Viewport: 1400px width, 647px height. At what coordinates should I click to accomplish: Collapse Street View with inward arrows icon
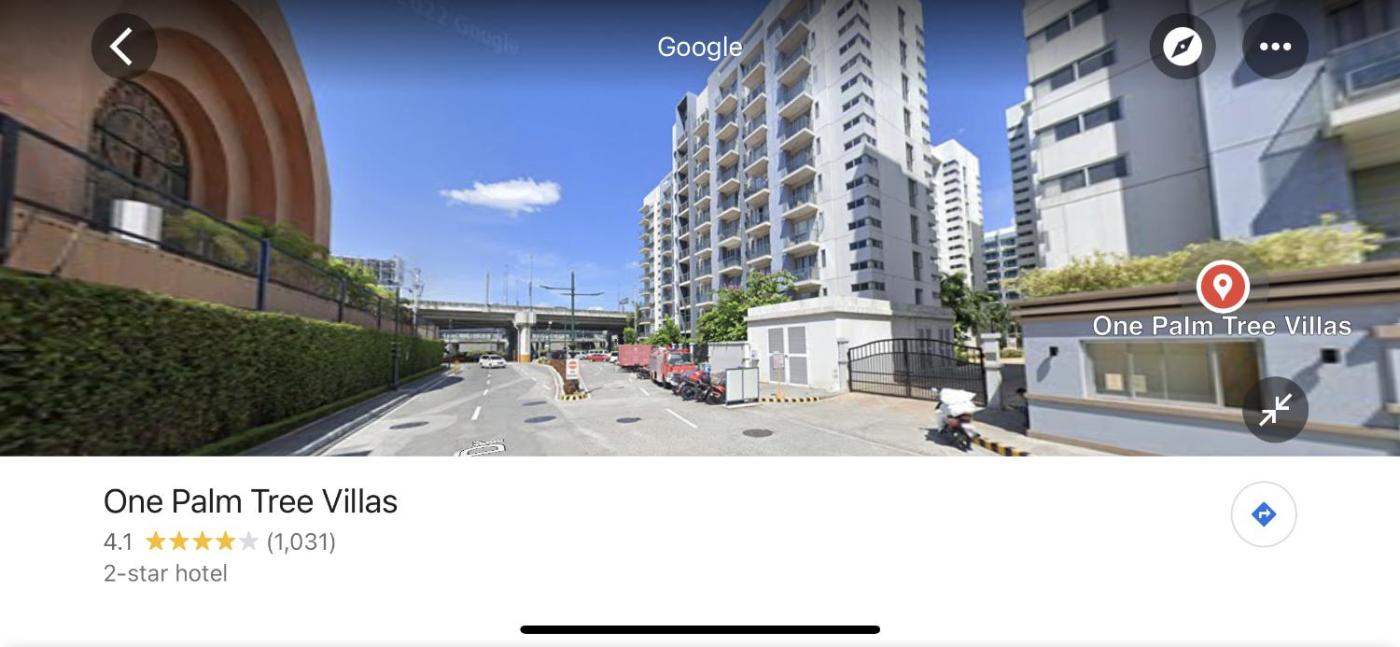click(x=1275, y=409)
